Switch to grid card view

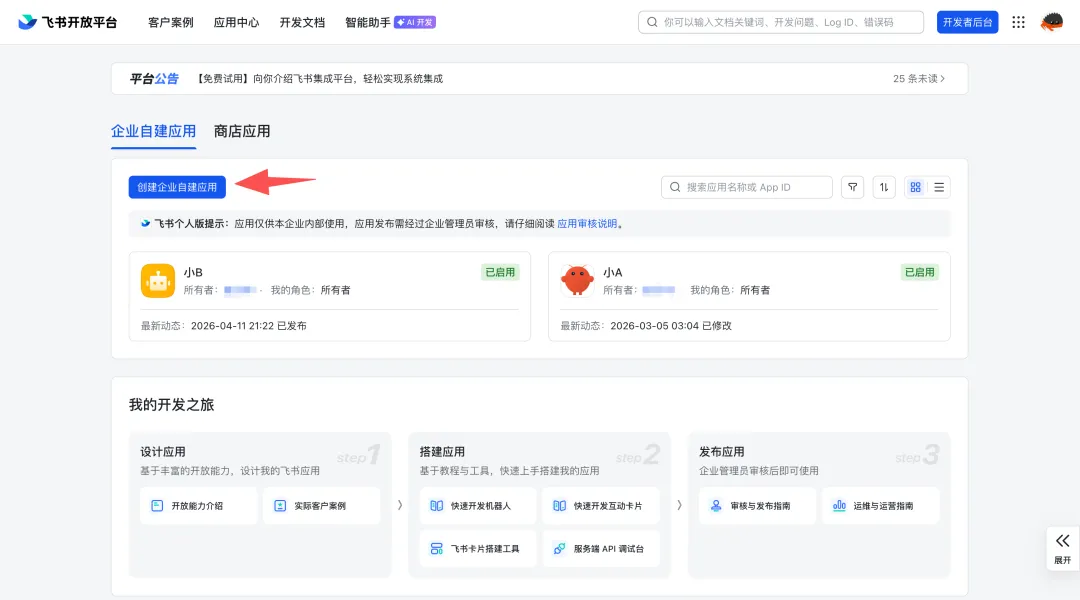[915, 187]
